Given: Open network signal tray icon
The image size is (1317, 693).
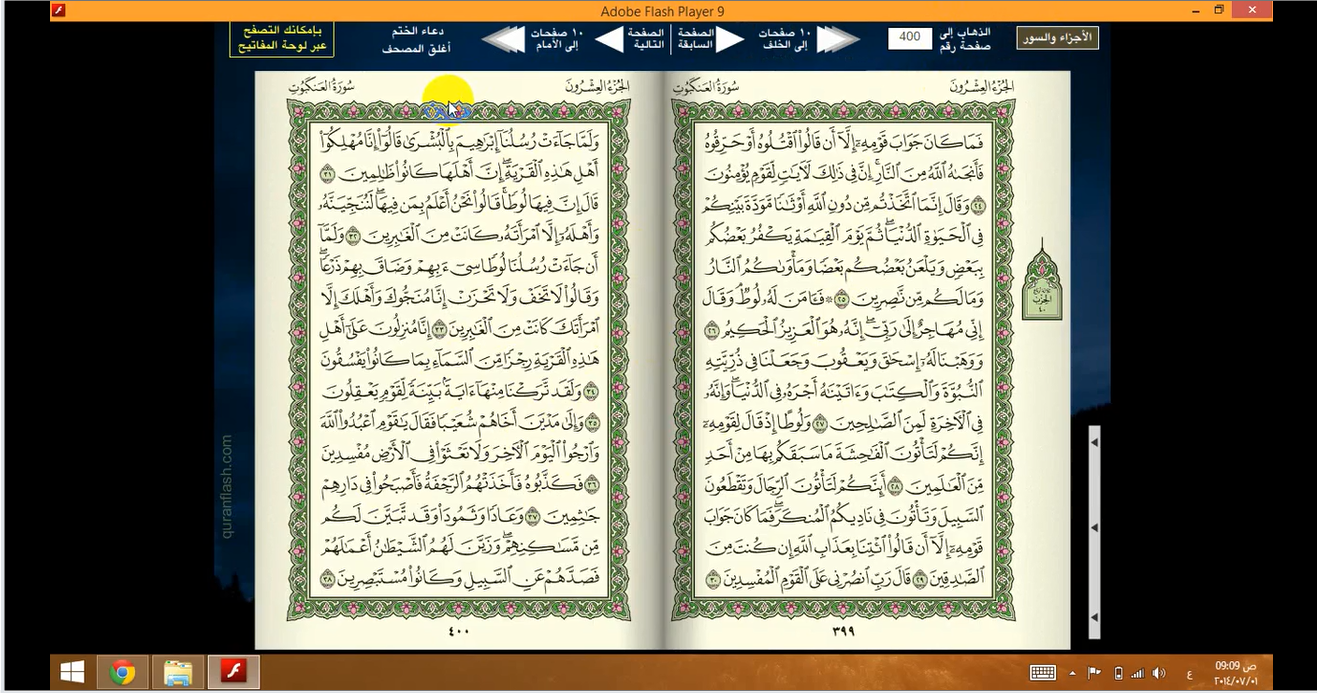Looking at the screenshot, I should click(x=1138, y=673).
